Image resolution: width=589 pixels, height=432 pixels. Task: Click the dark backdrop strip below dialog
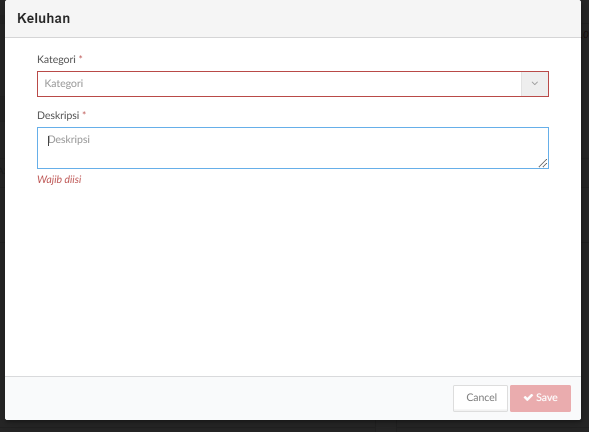294,426
